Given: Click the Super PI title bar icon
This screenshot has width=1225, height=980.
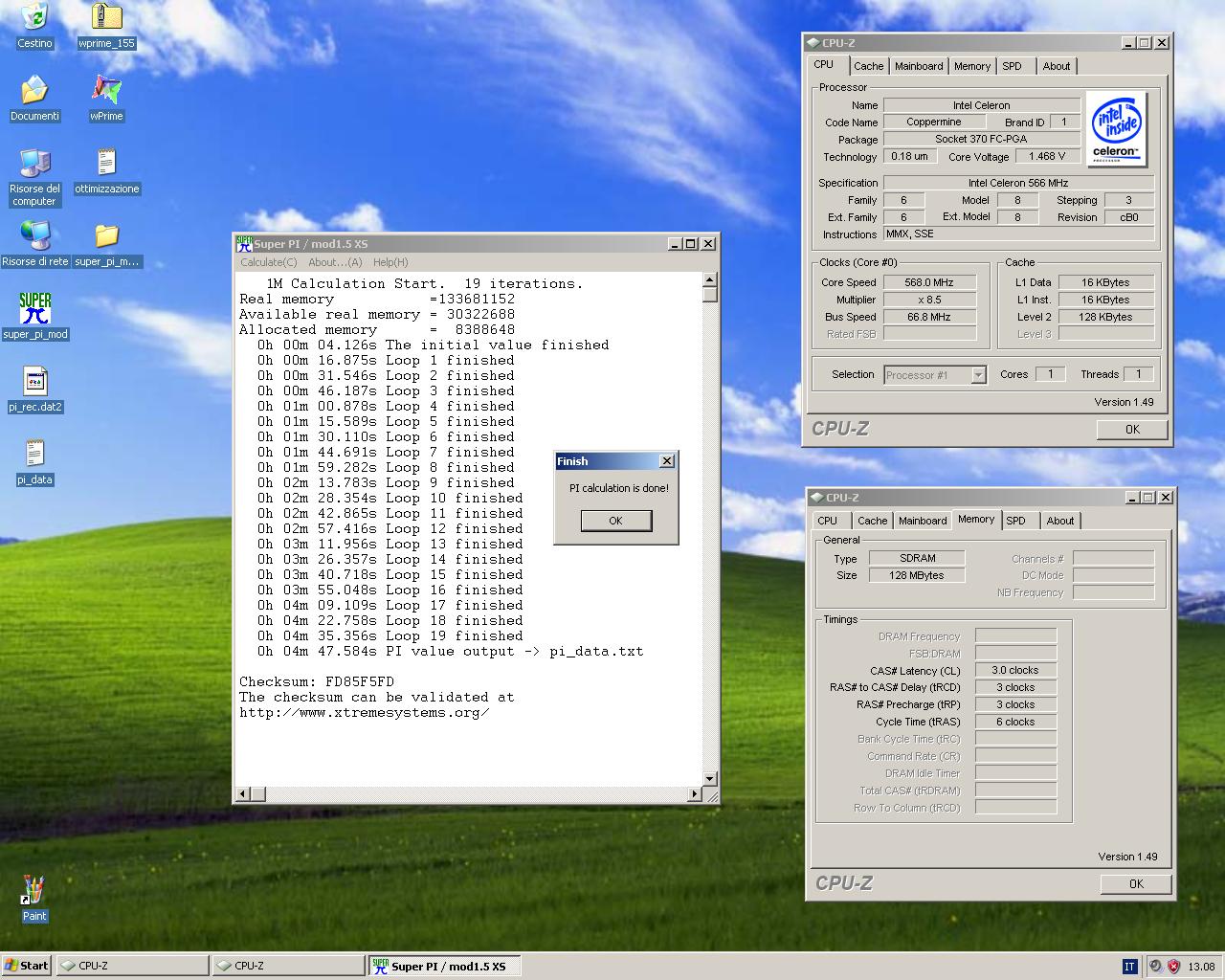Looking at the screenshot, I should tap(244, 244).
